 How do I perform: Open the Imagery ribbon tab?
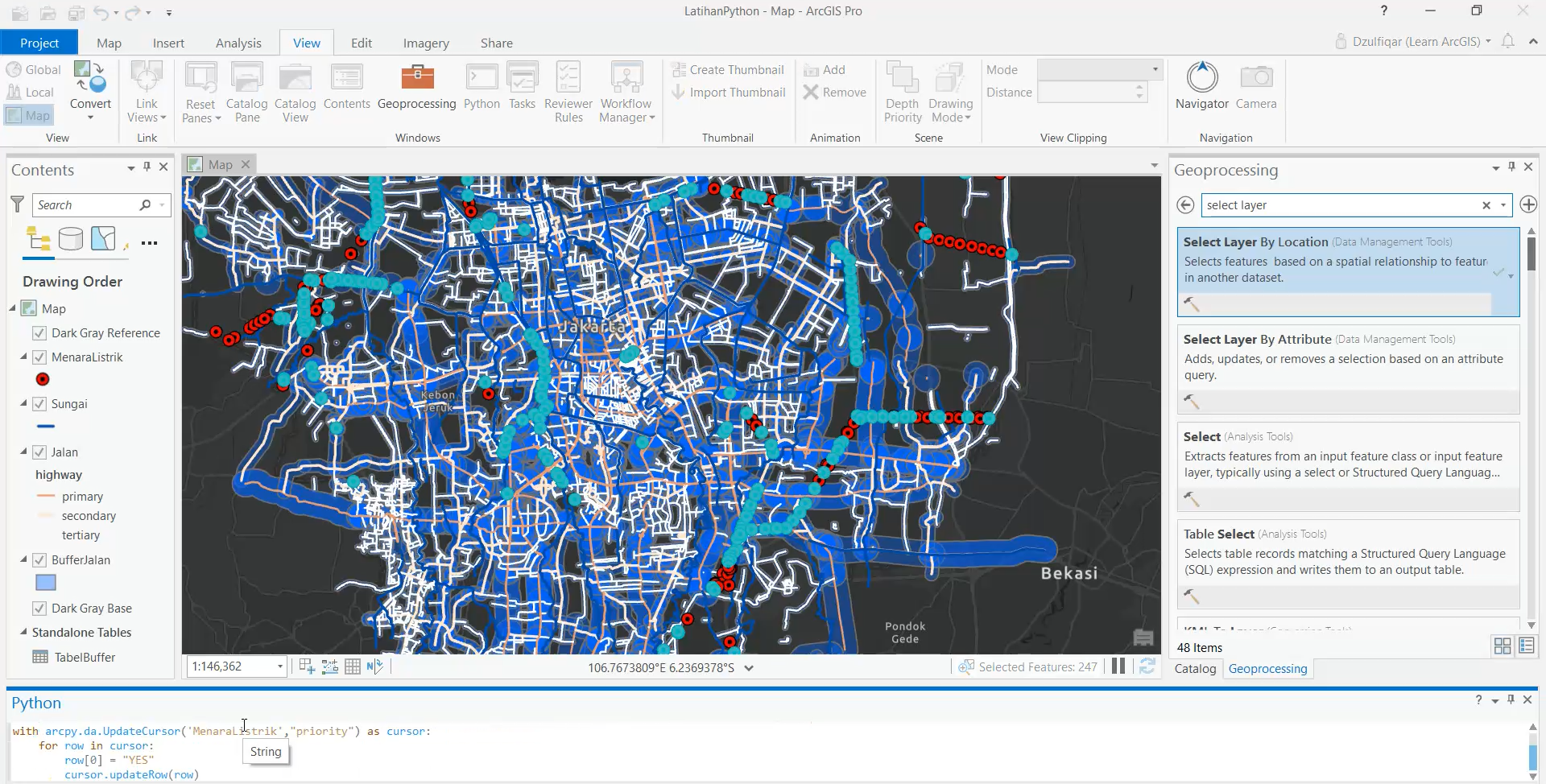(x=426, y=43)
